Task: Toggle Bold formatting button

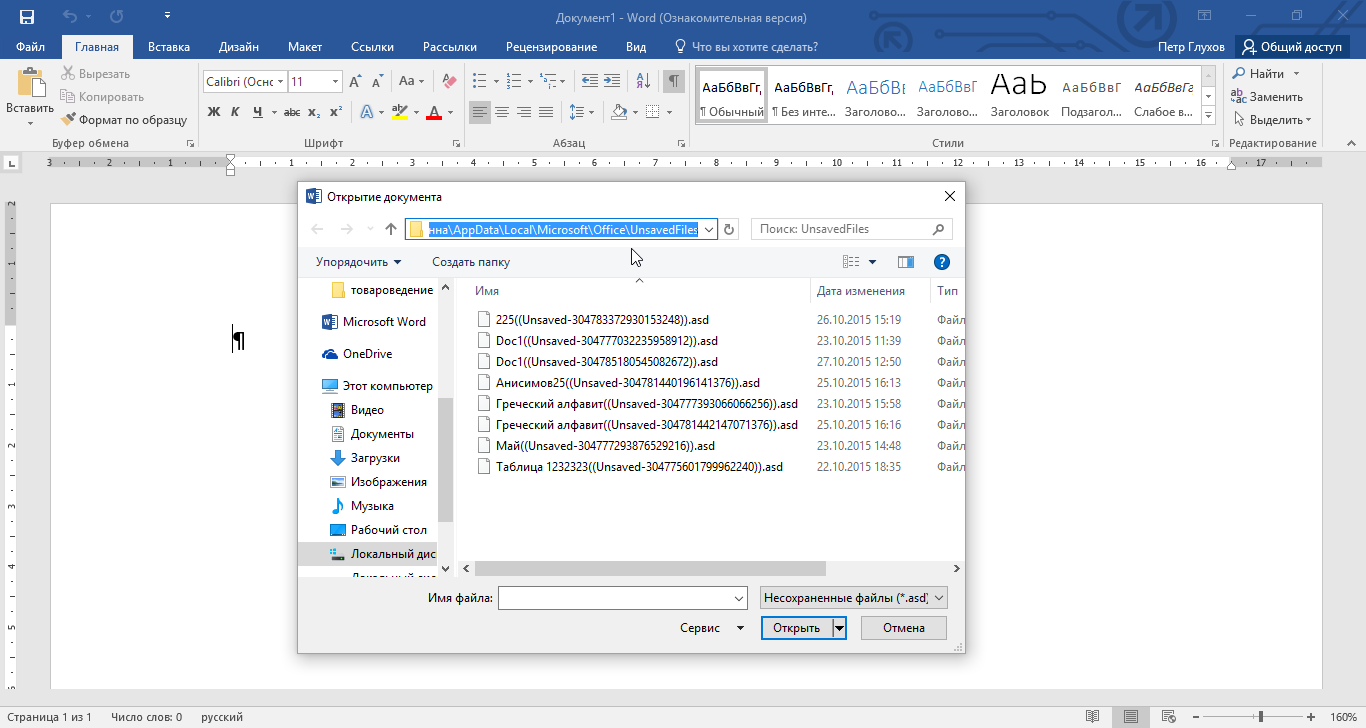Action: [x=213, y=112]
